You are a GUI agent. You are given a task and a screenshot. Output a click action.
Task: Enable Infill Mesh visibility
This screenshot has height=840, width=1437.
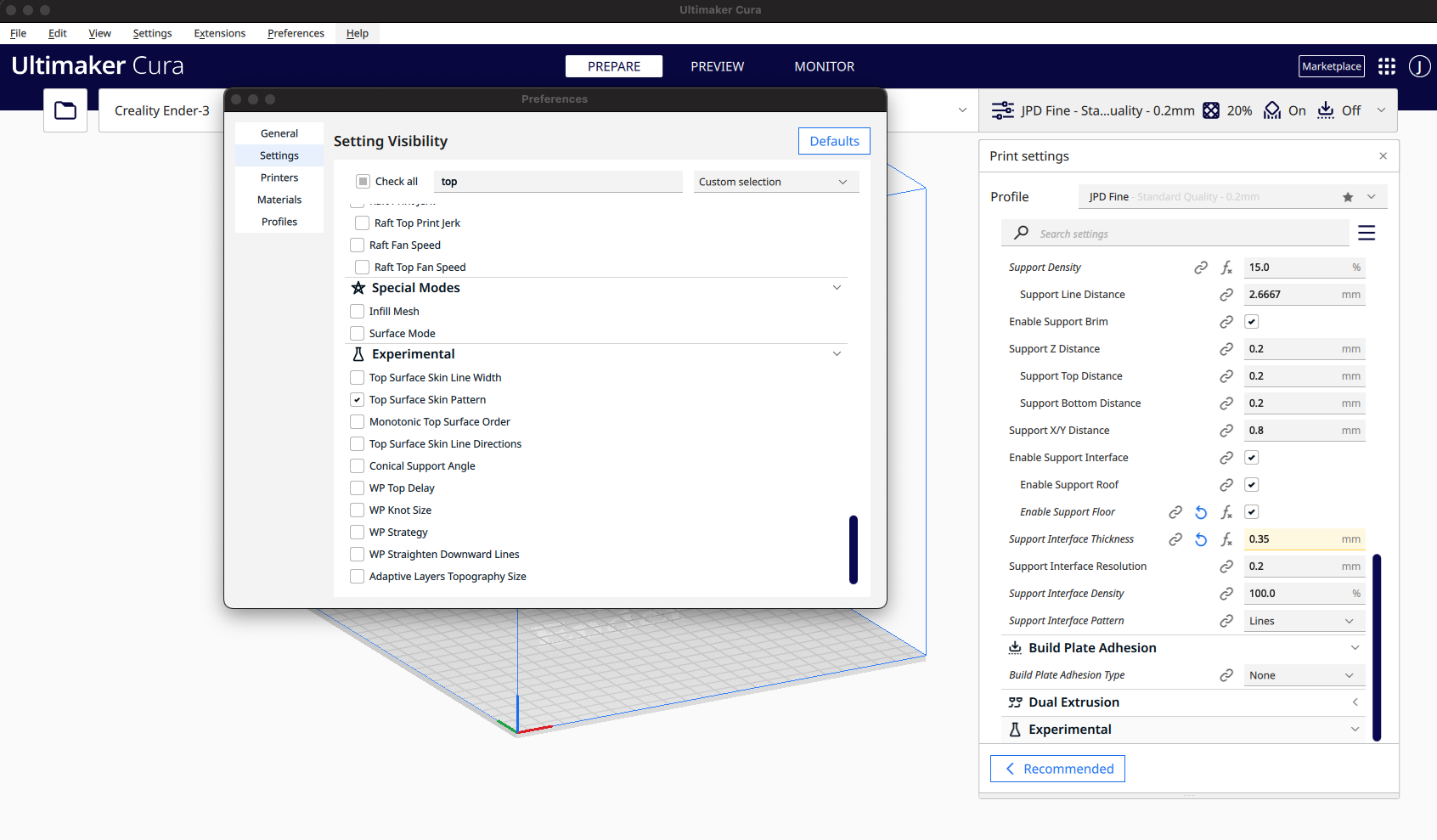pos(357,312)
